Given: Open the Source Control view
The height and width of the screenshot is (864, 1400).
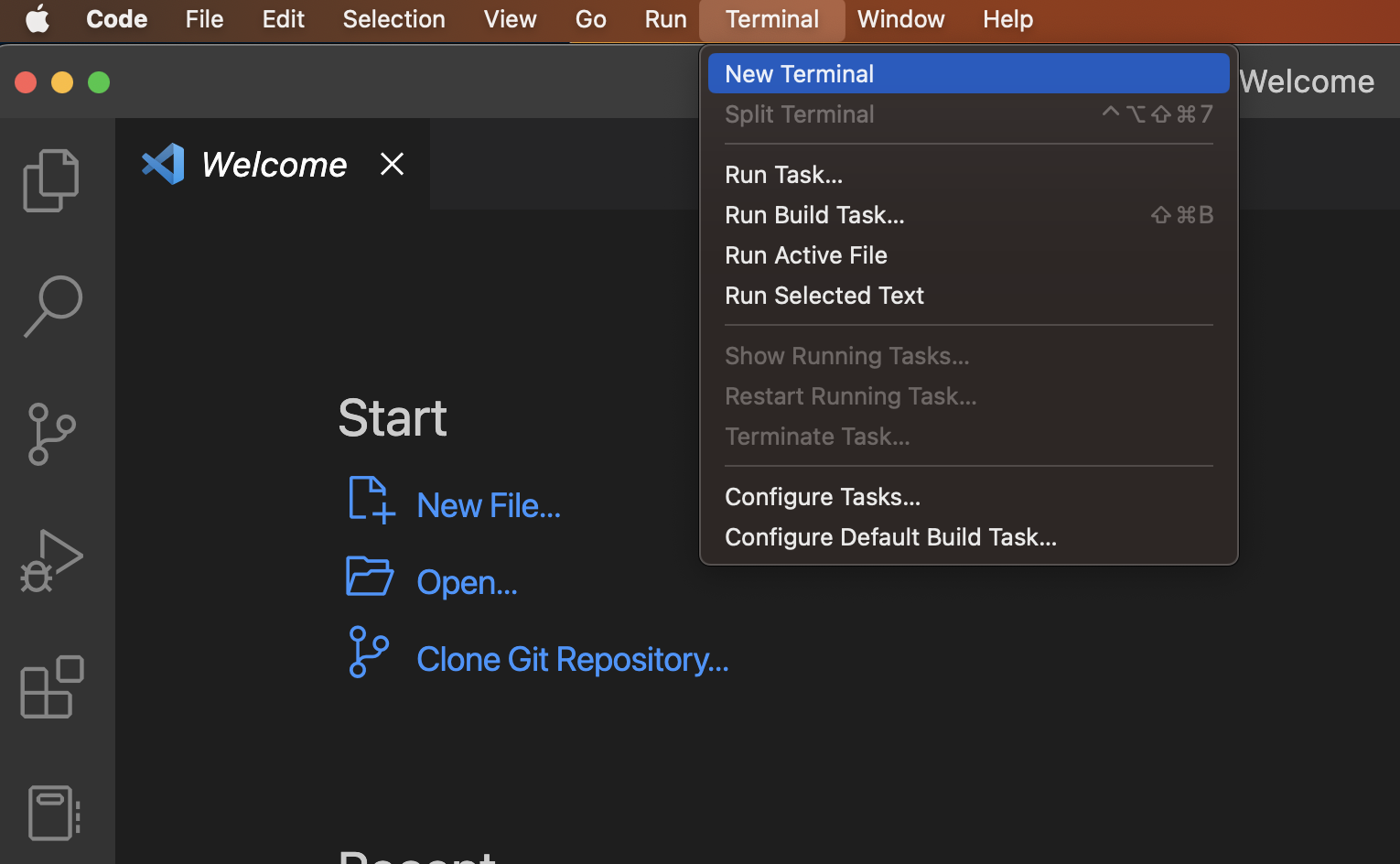Looking at the screenshot, I should point(52,434).
